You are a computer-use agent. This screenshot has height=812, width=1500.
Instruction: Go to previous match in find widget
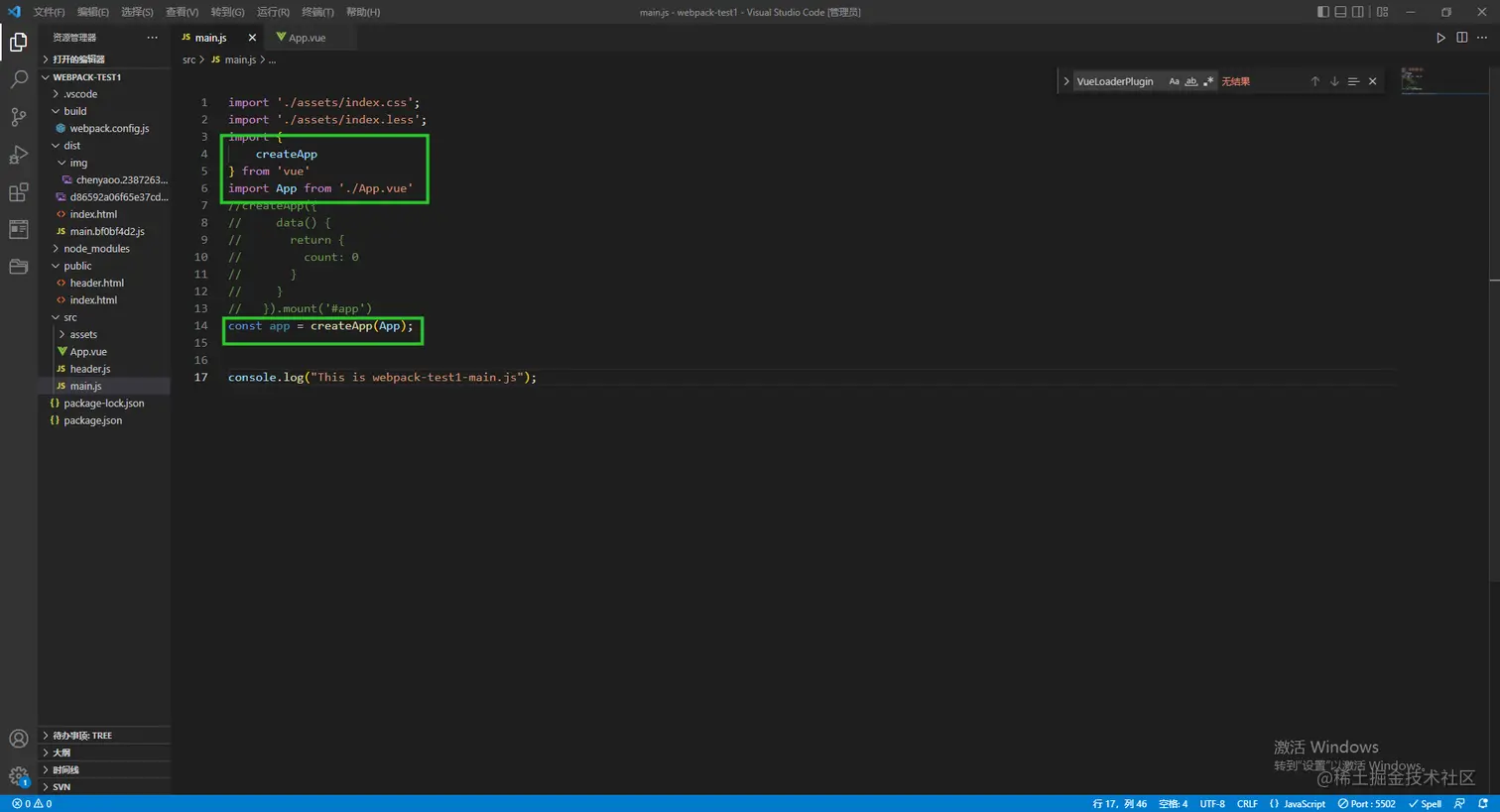click(x=1315, y=81)
